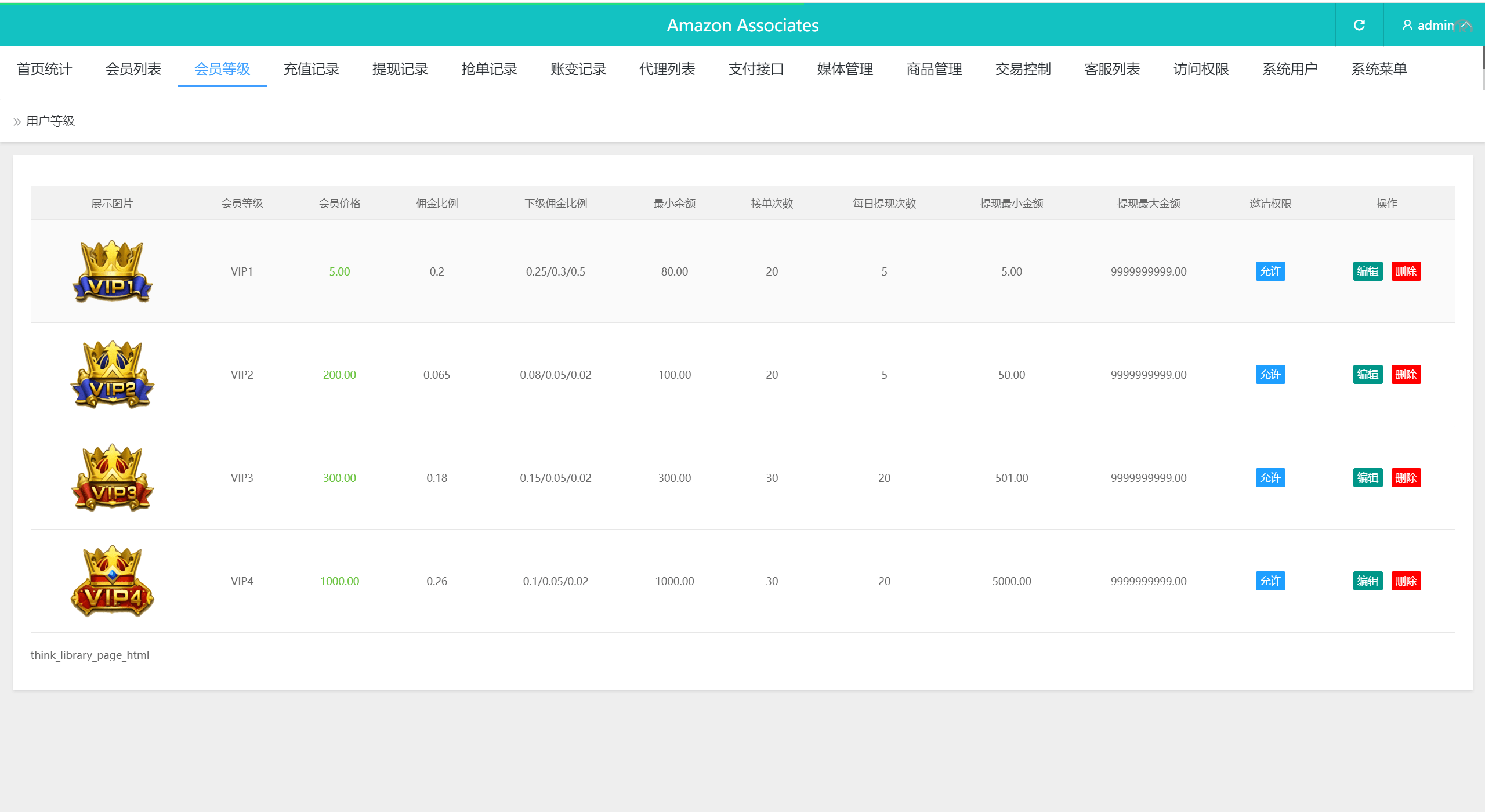Select the 首页统计 tab

tap(44, 69)
